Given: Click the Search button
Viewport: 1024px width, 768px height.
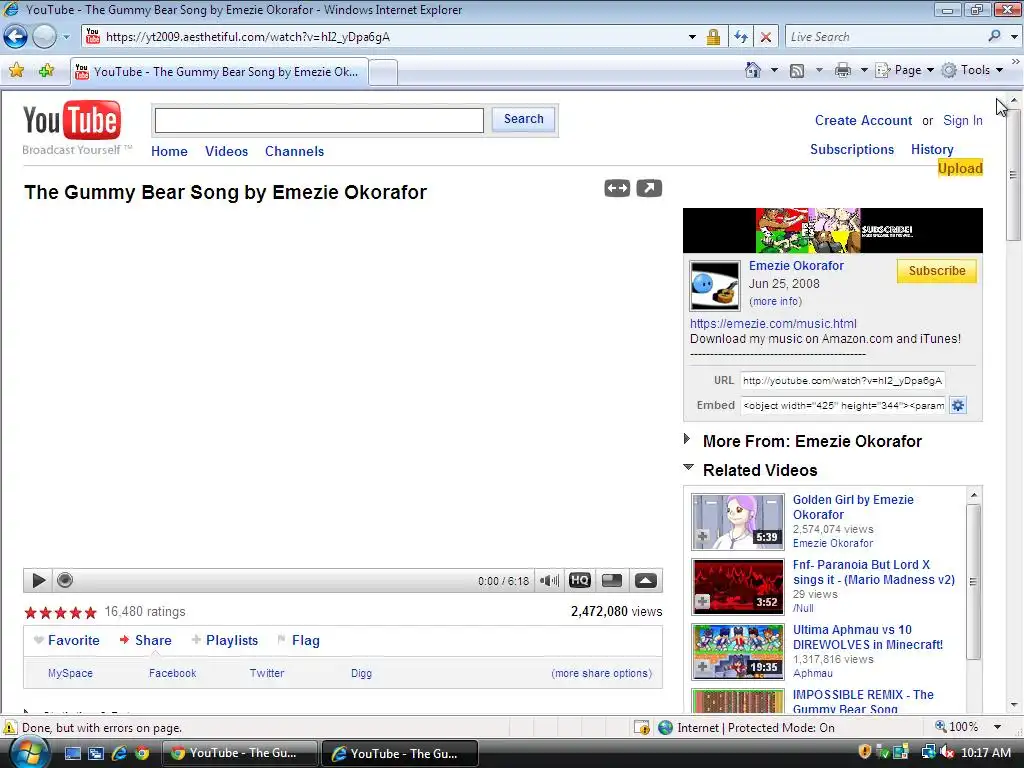Looking at the screenshot, I should pos(524,120).
